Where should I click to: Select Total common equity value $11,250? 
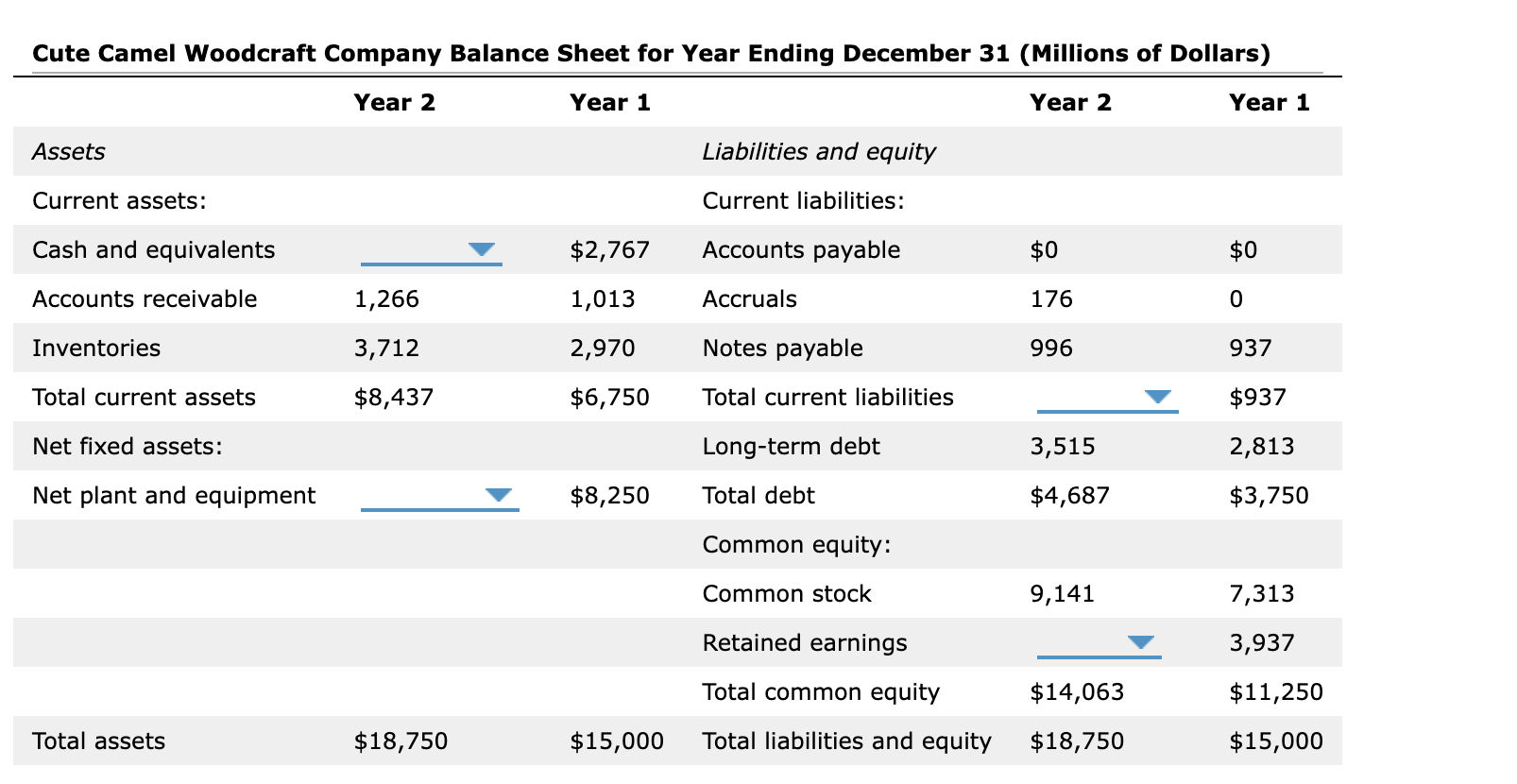pos(1277,692)
